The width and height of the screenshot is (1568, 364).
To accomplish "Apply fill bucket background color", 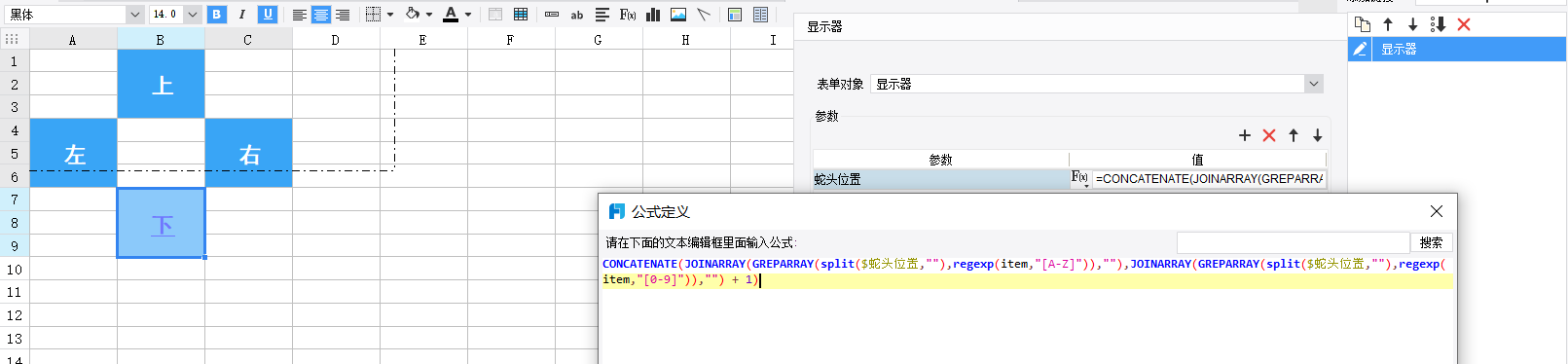I will click(x=413, y=15).
